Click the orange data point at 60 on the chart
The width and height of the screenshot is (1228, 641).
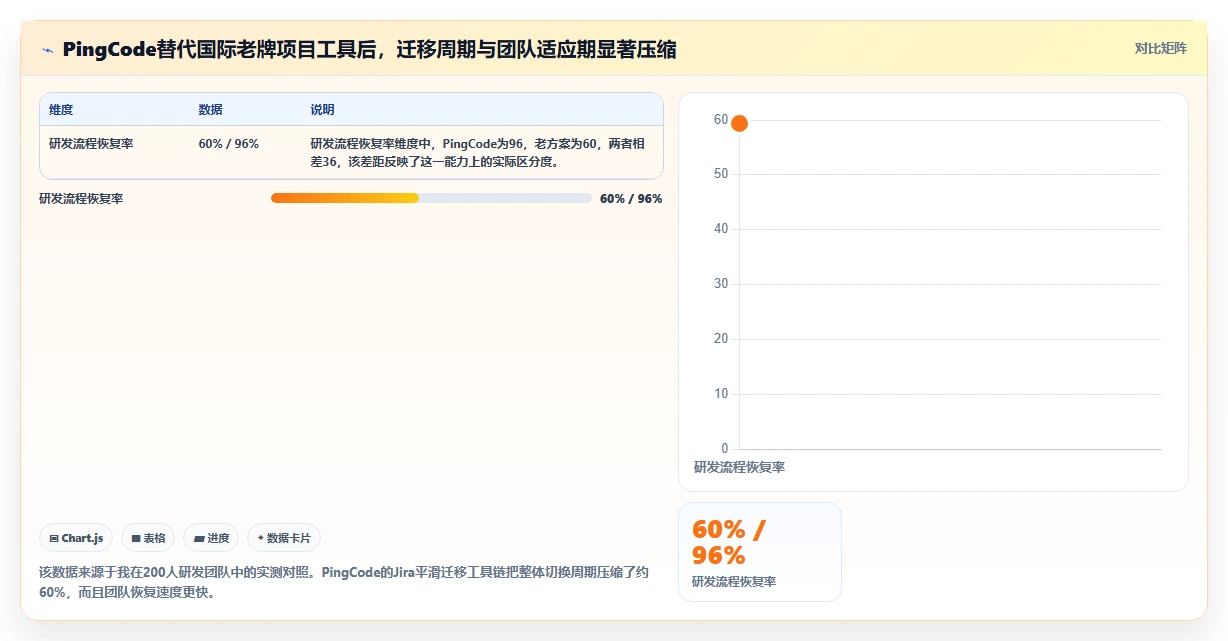click(739, 123)
